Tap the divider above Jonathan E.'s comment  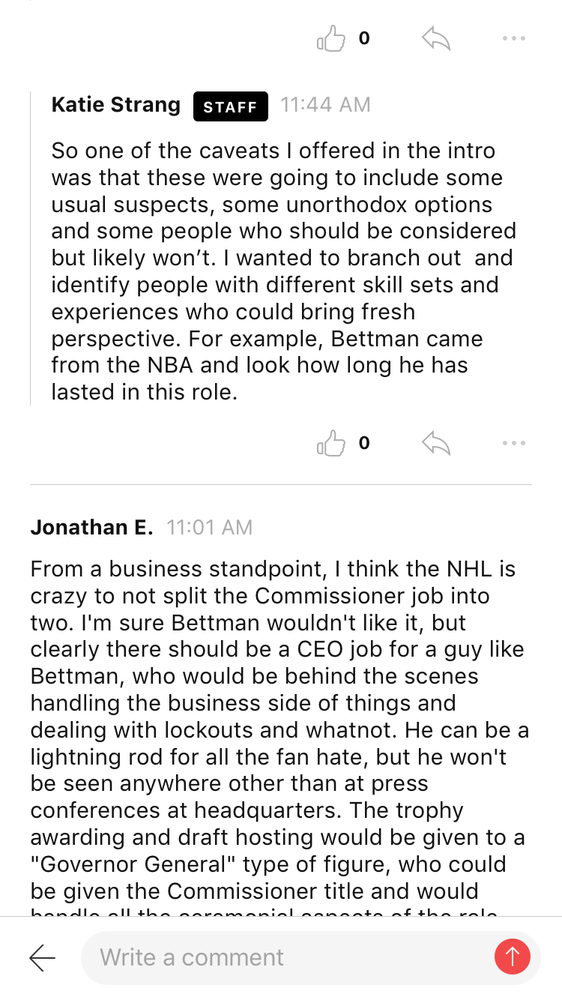point(281,485)
